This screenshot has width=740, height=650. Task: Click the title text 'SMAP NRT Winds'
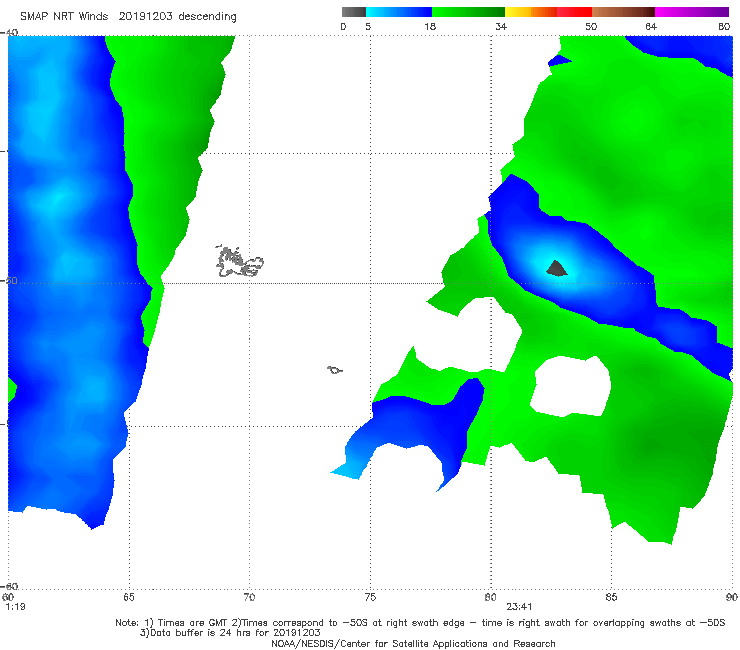pyautogui.click(x=64, y=17)
